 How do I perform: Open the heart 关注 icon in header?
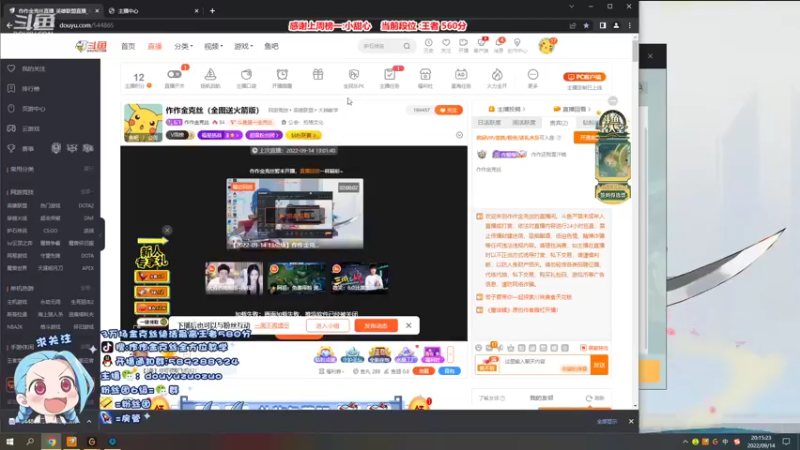point(446,43)
